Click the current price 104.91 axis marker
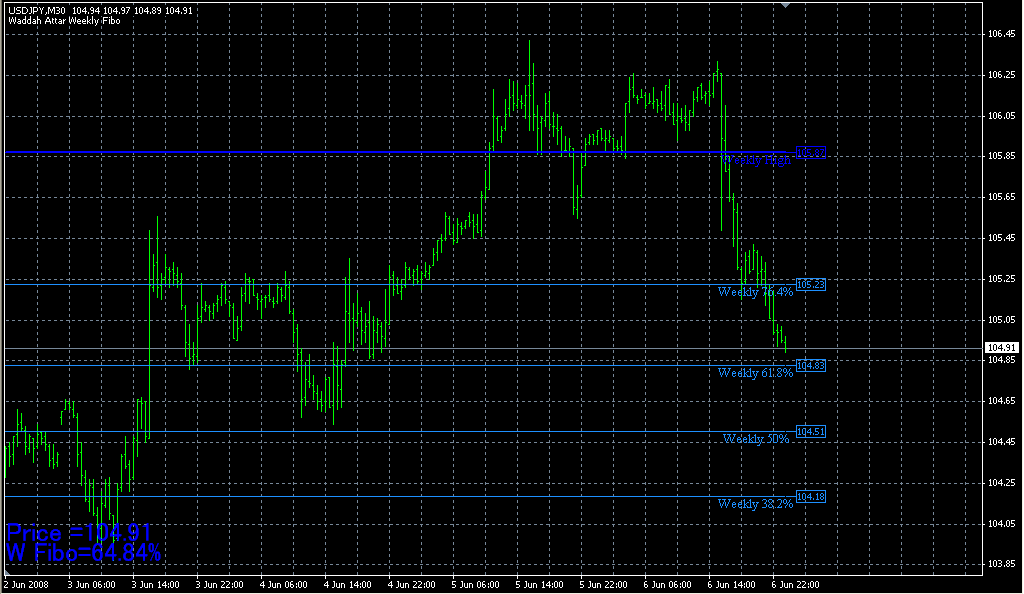The image size is (1024, 594). click(1001, 348)
